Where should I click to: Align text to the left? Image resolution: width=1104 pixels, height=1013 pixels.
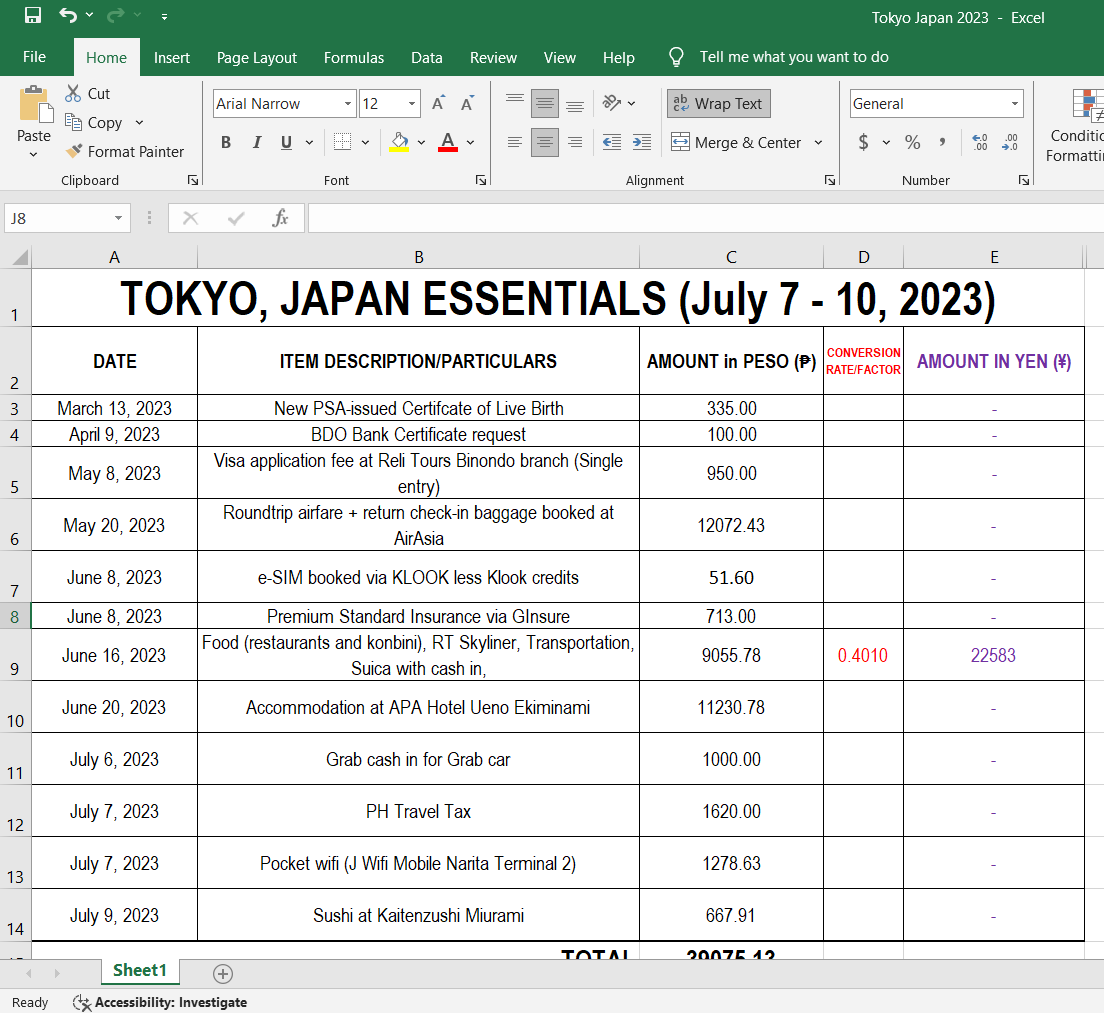(x=515, y=142)
